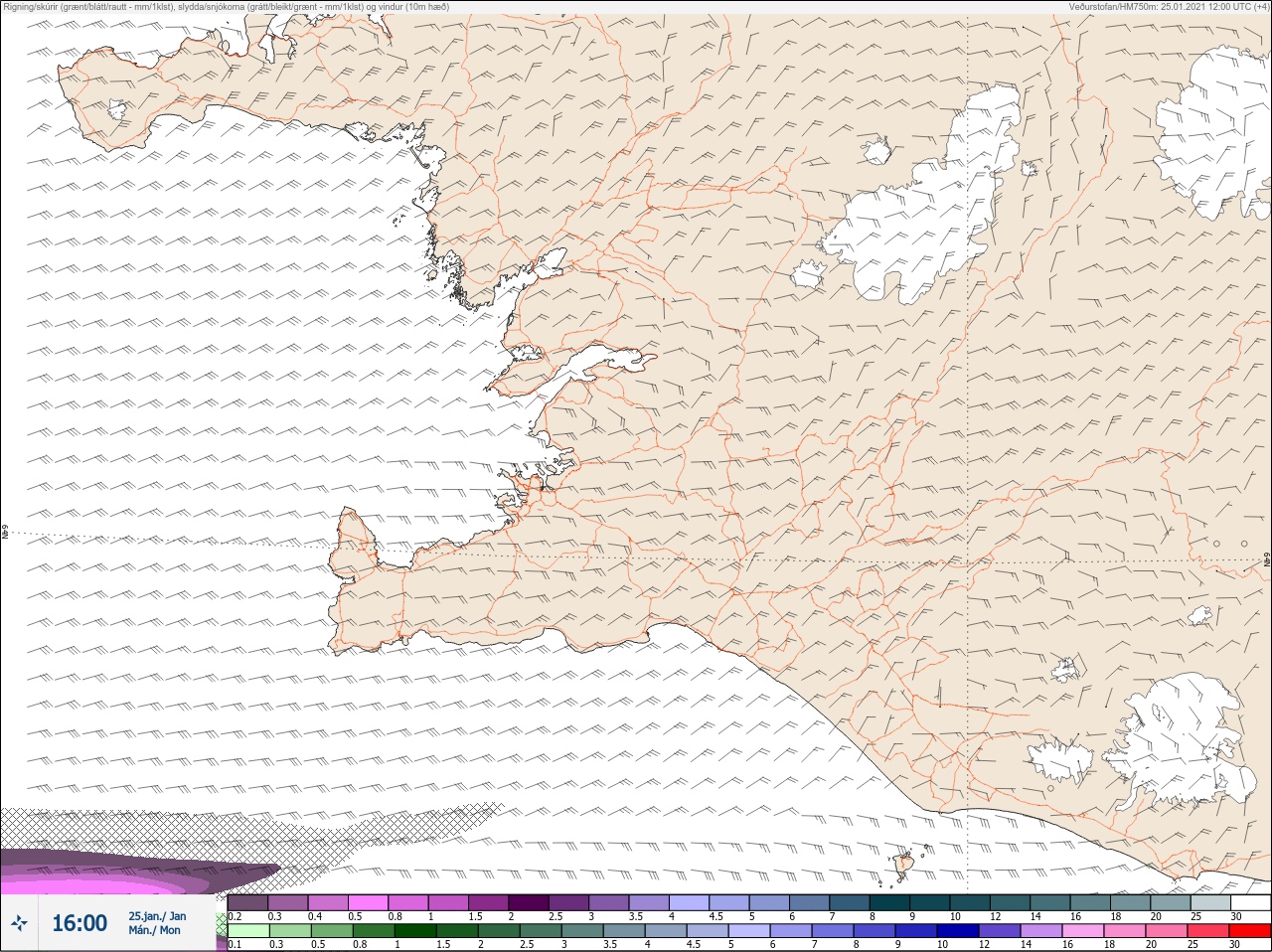
Task: Click the 16:00 forecast time display
Action: (x=79, y=923)
